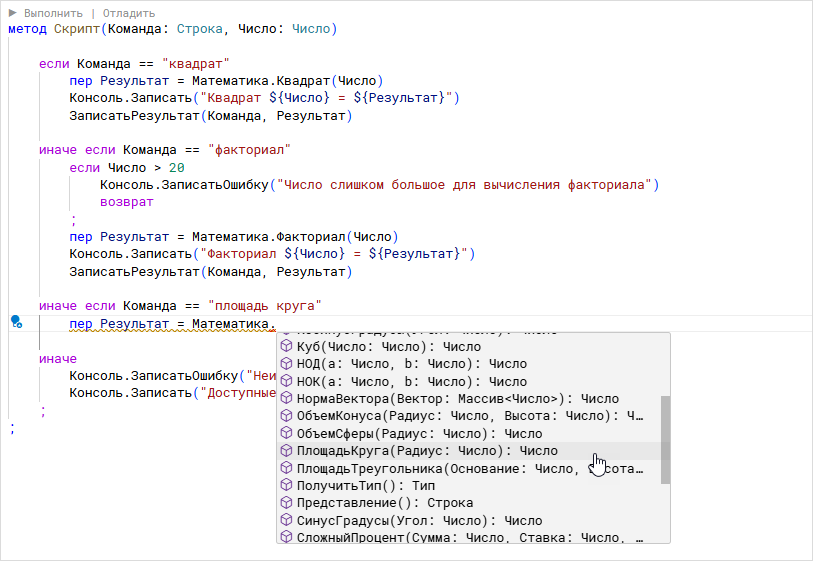Viewport: 813px width, 561px height.
Task: Start debugging via the Отладить link
Action: (128, 13)
